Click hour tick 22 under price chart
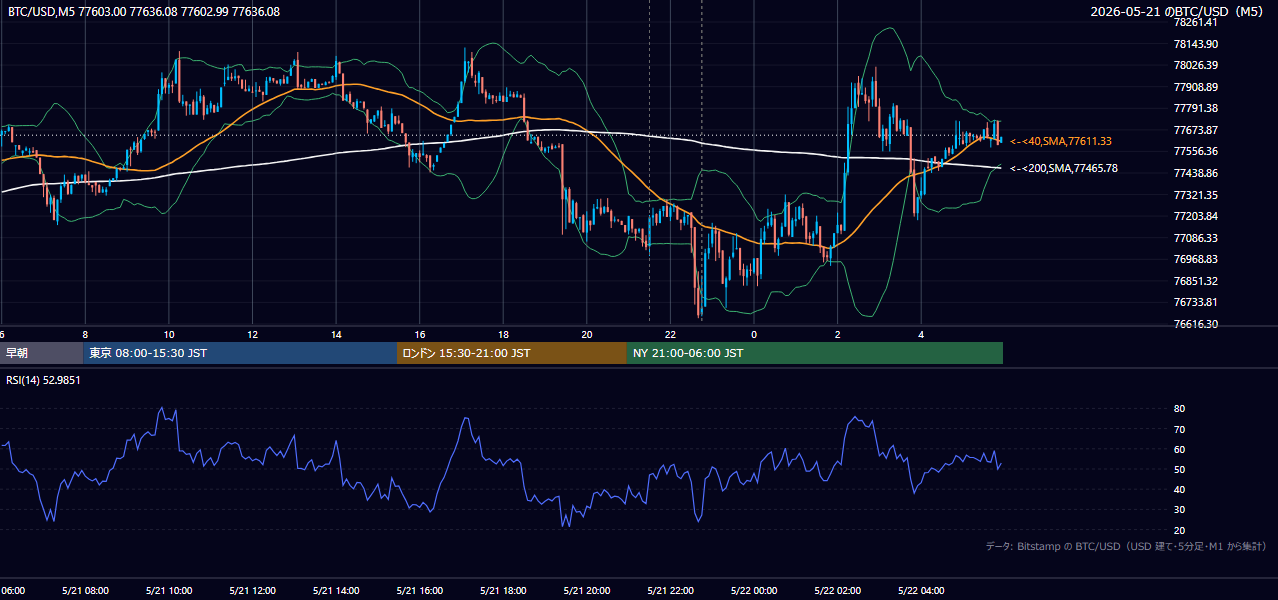This screenshot has height=600, width=1278. 670,334
